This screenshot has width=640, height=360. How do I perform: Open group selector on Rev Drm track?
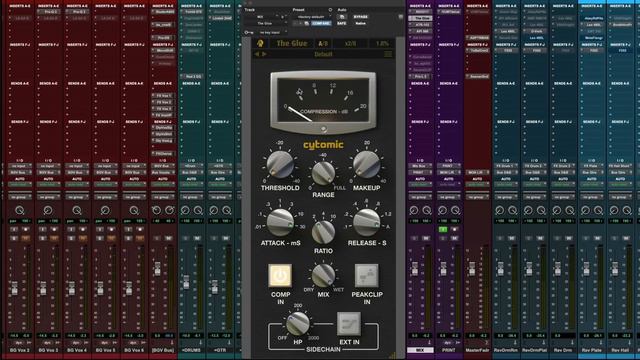point(562,197)
